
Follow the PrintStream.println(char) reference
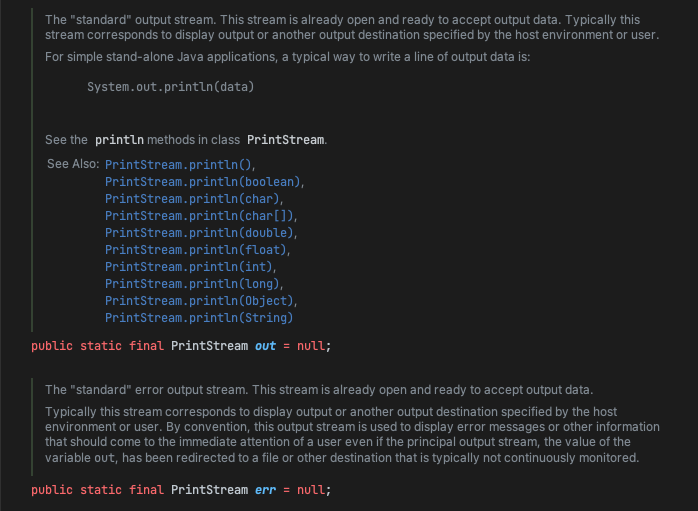tap(193, 198)
